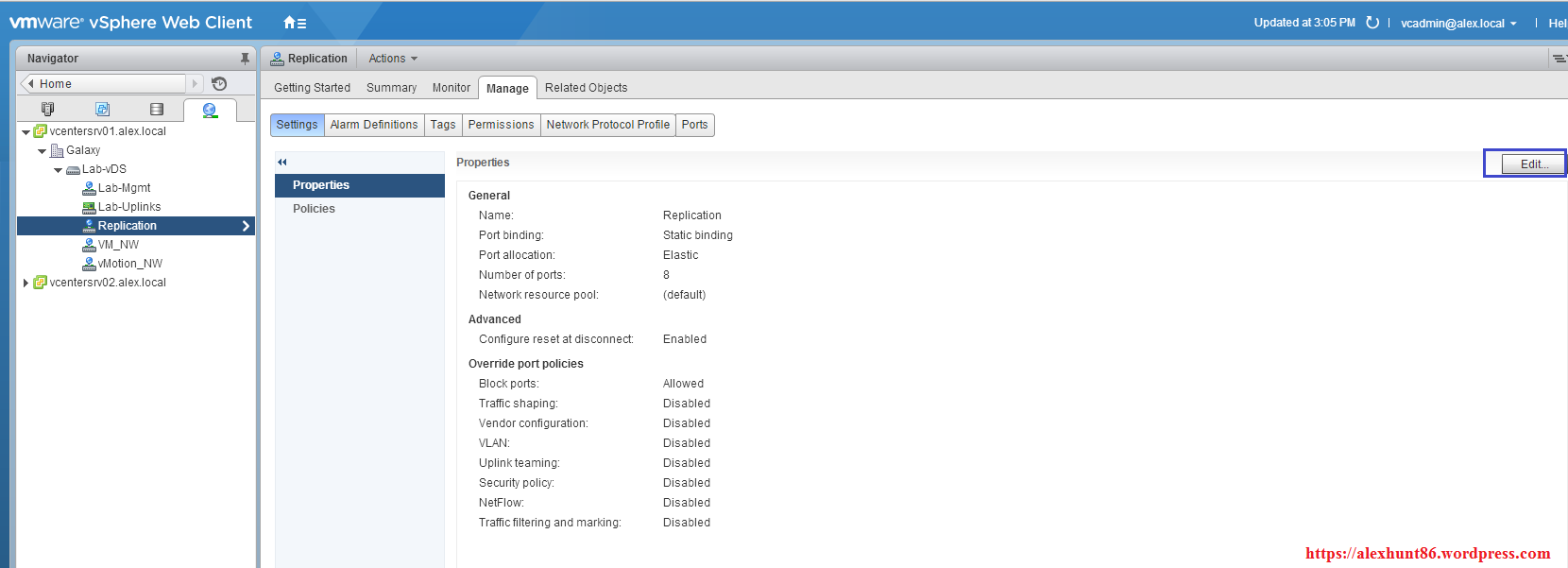
Task: Click the vSphere home menu icon
Action: point(294,23)
